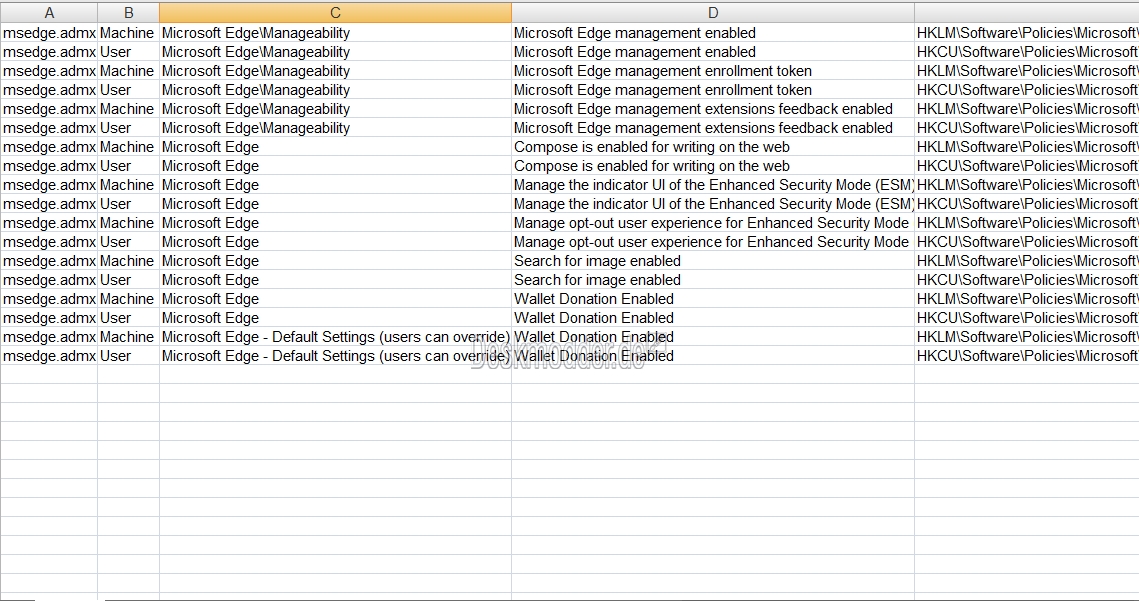Select 'Machine' cell in extensions feedback row
The height and width of the screenshot is (601, 1139).
coord(129,108)
